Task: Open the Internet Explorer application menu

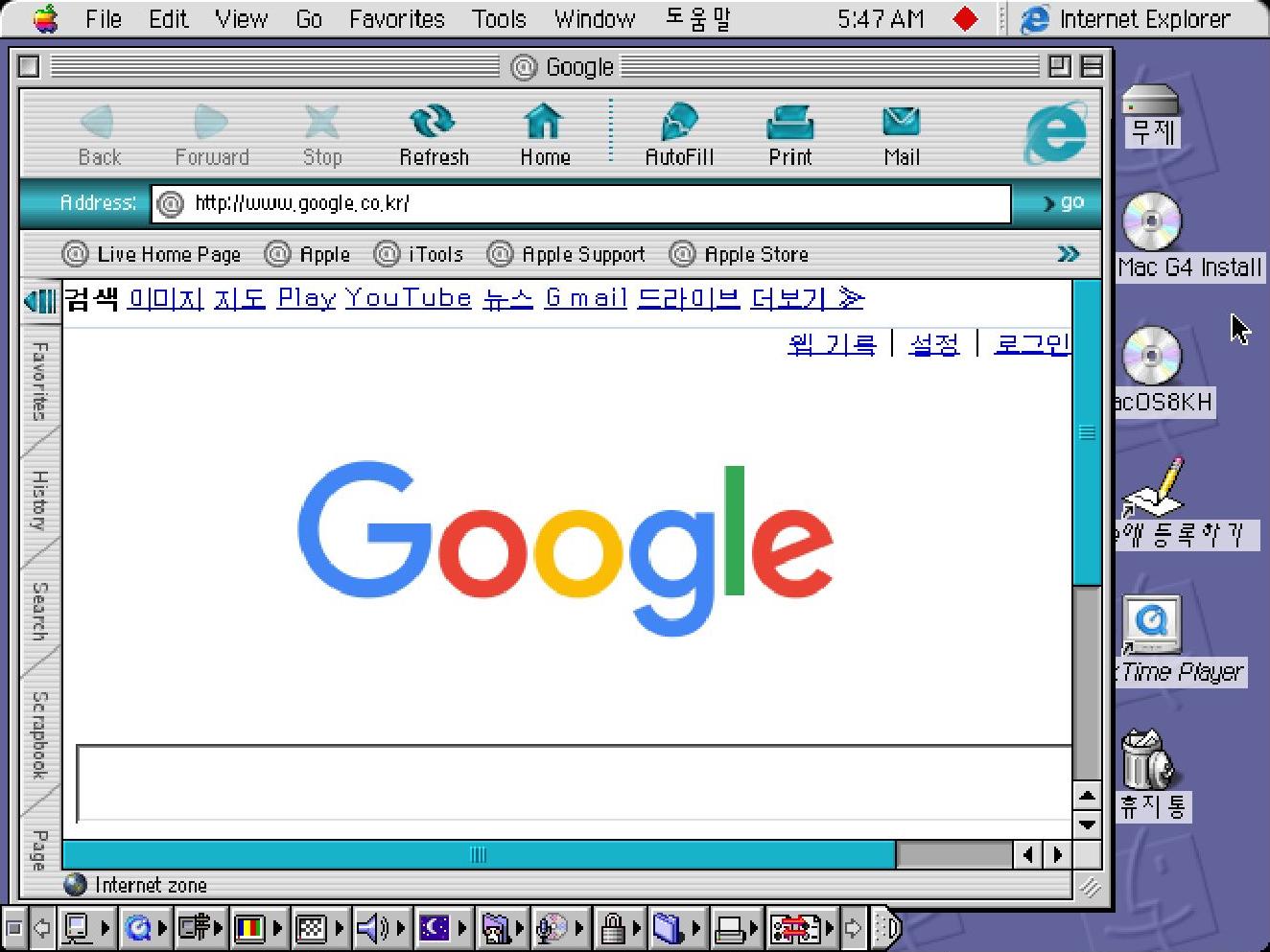Action: [x=1126, y=19]
